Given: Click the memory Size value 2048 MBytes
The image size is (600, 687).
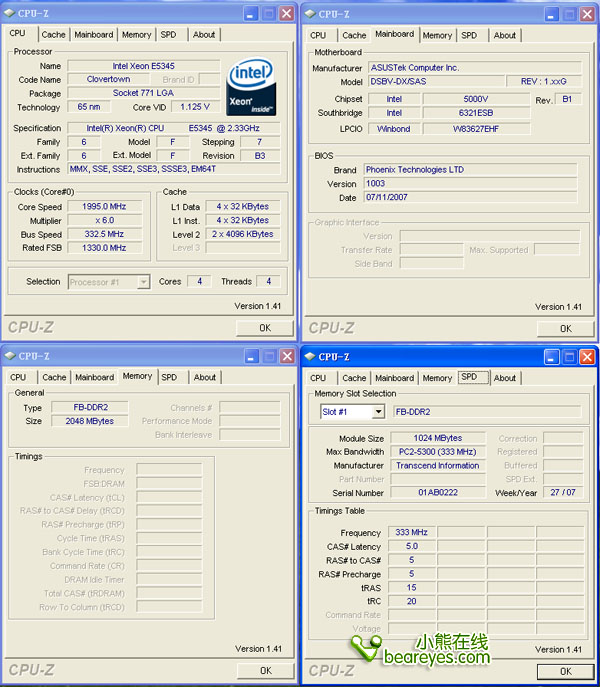Looking at the screenshot, I should pyautogui.click(x=90, y=421).
